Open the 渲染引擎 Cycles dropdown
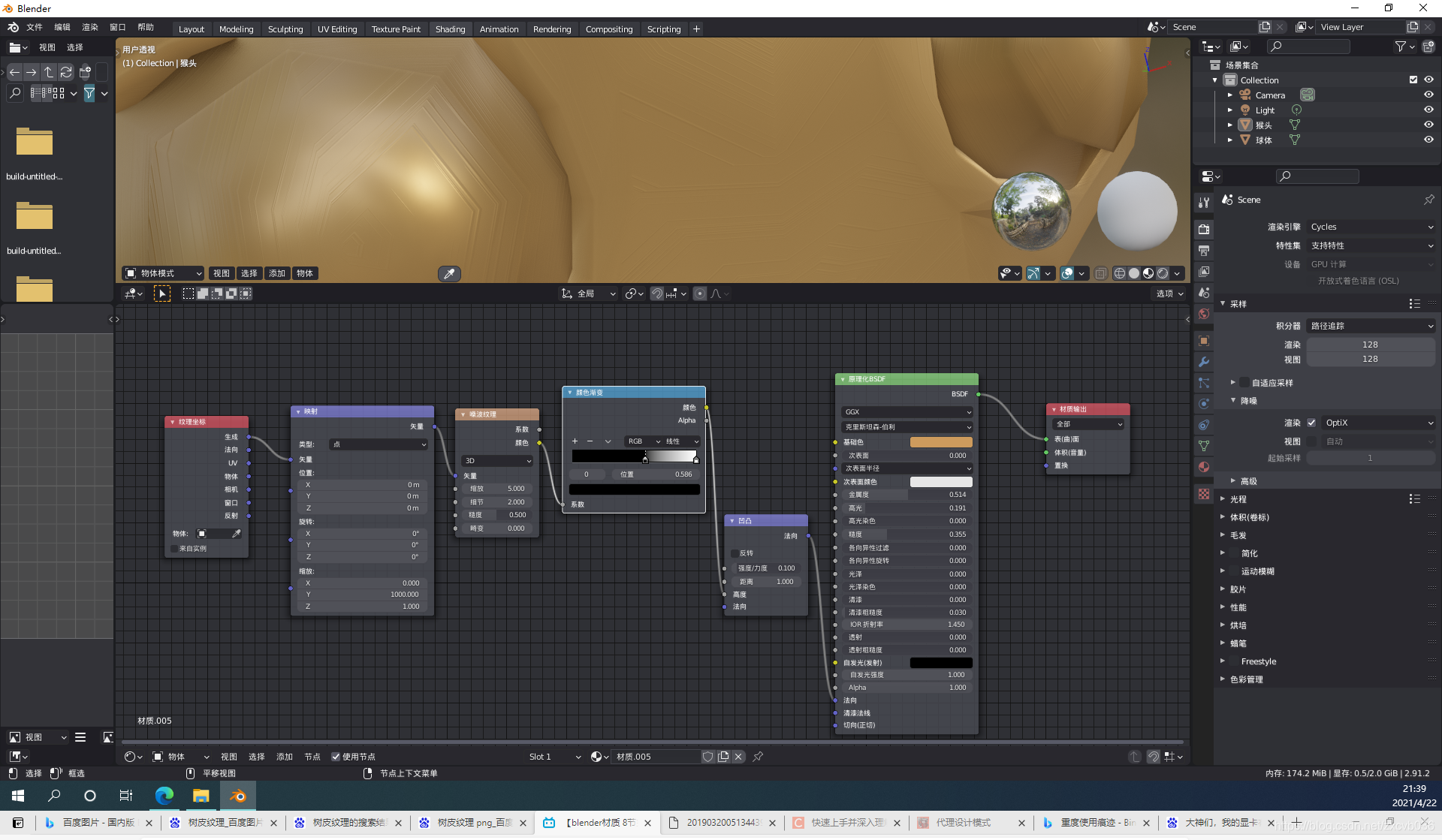1442x840 pixels. 1371,227
